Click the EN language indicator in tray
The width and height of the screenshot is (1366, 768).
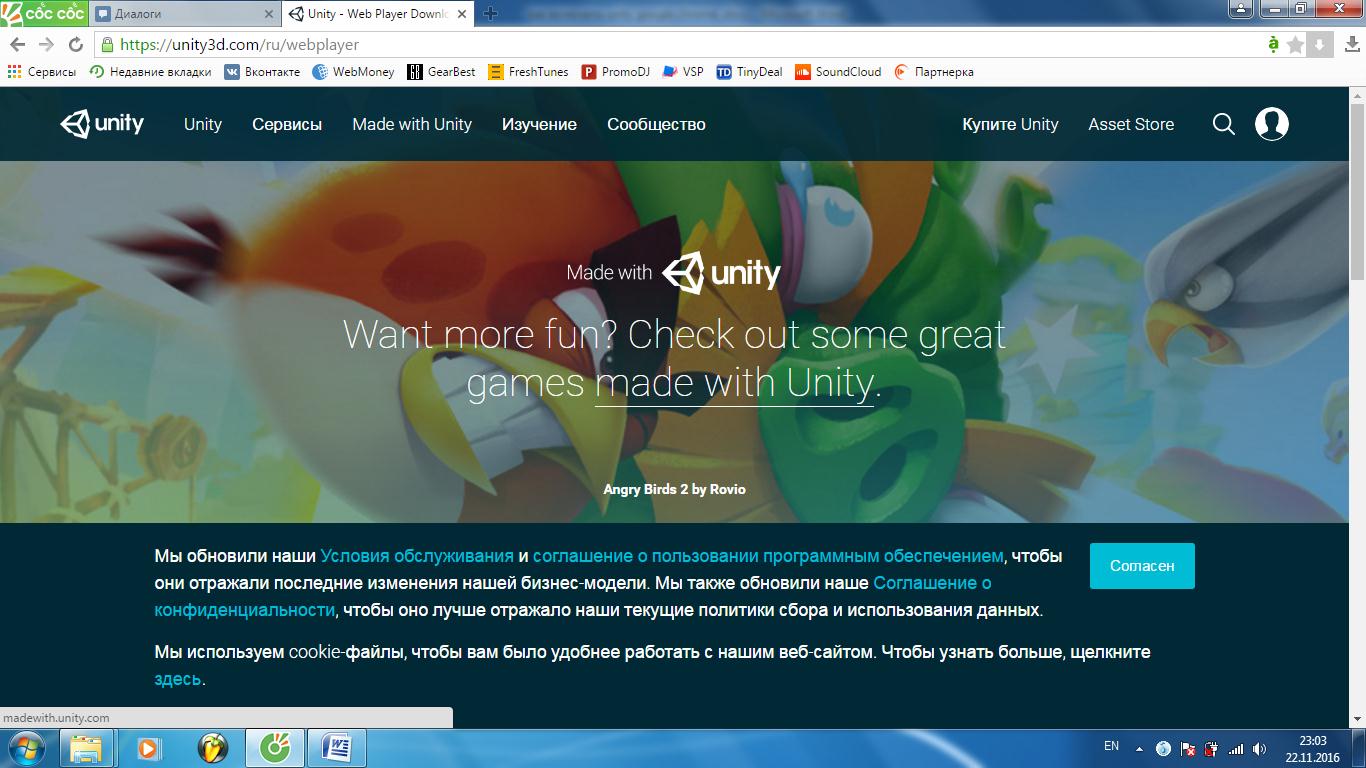click(x=1111, y=746)
